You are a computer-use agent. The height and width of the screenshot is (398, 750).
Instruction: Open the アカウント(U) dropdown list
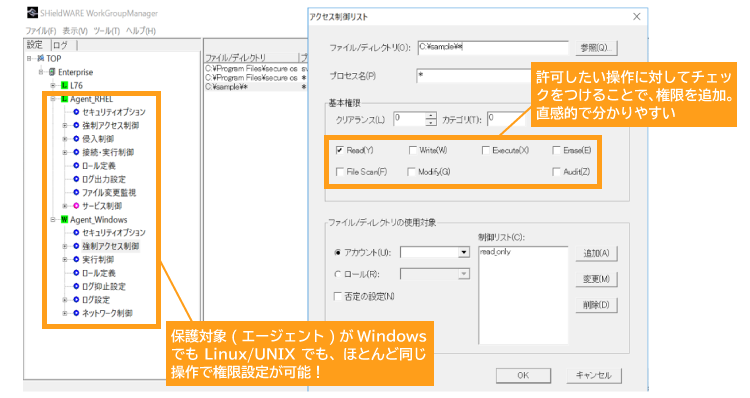pos(463,252)
